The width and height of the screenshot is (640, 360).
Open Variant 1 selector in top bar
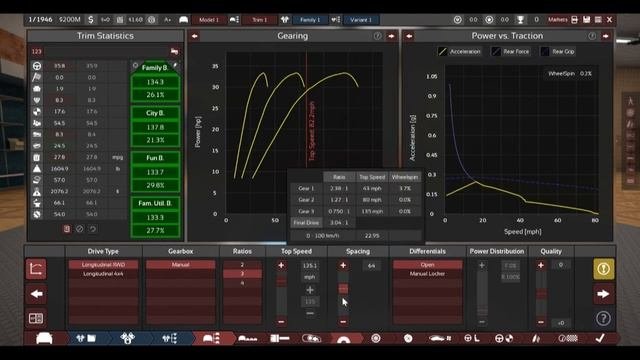pyautogui.click(x=361, y=20)
